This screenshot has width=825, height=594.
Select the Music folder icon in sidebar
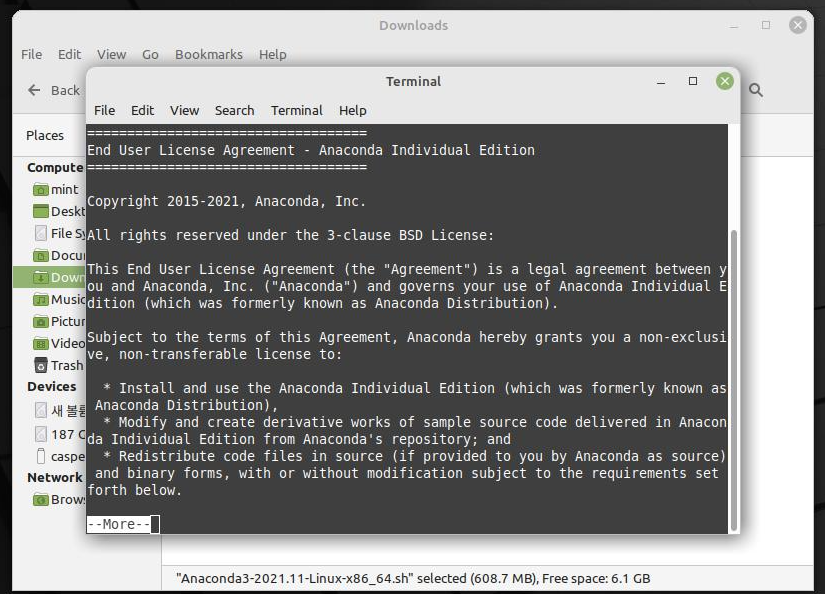(x=41, y=300)
